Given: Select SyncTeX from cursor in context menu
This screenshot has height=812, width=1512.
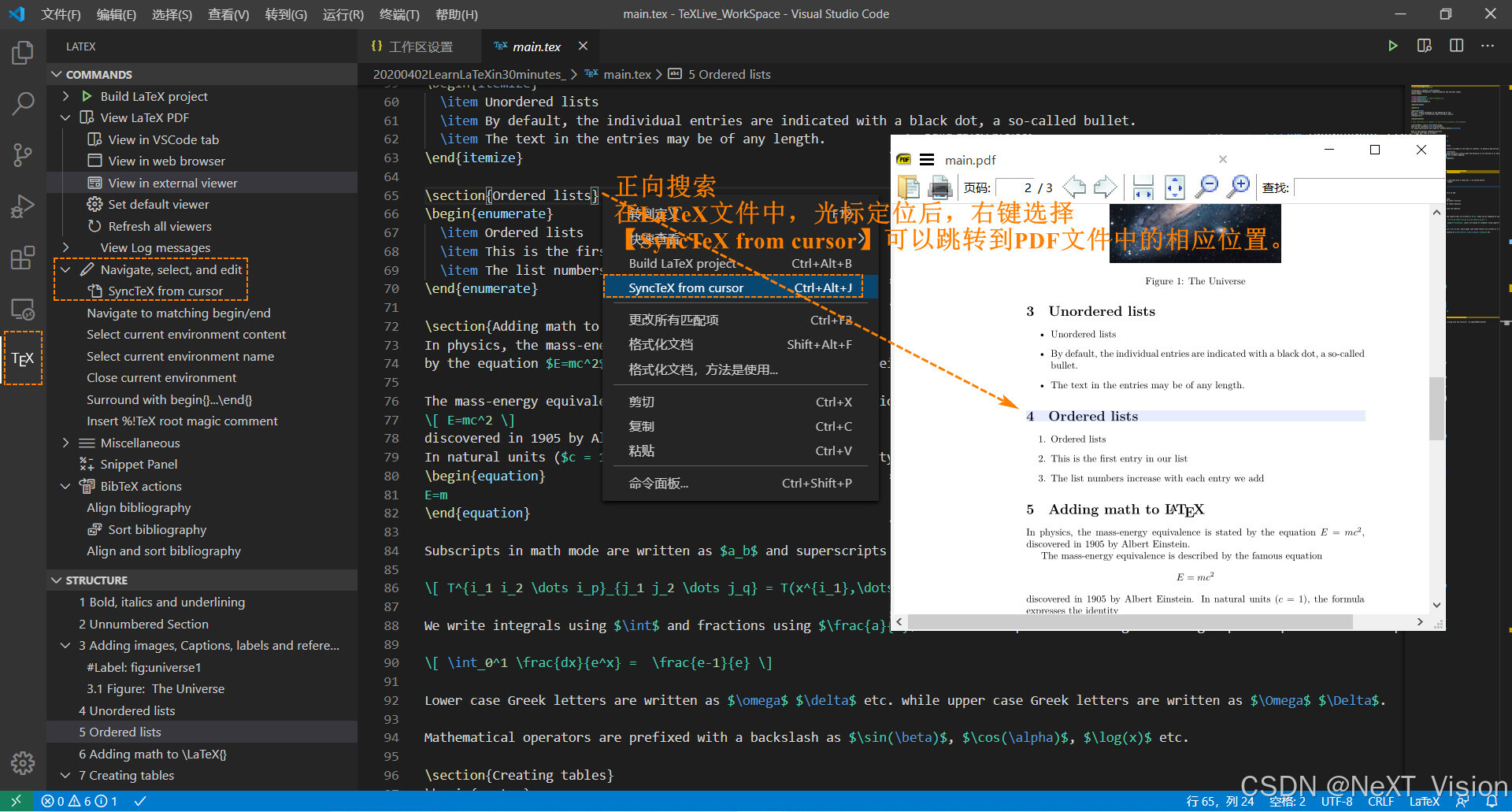Looking at the screenshot, I should click(740, 288).
